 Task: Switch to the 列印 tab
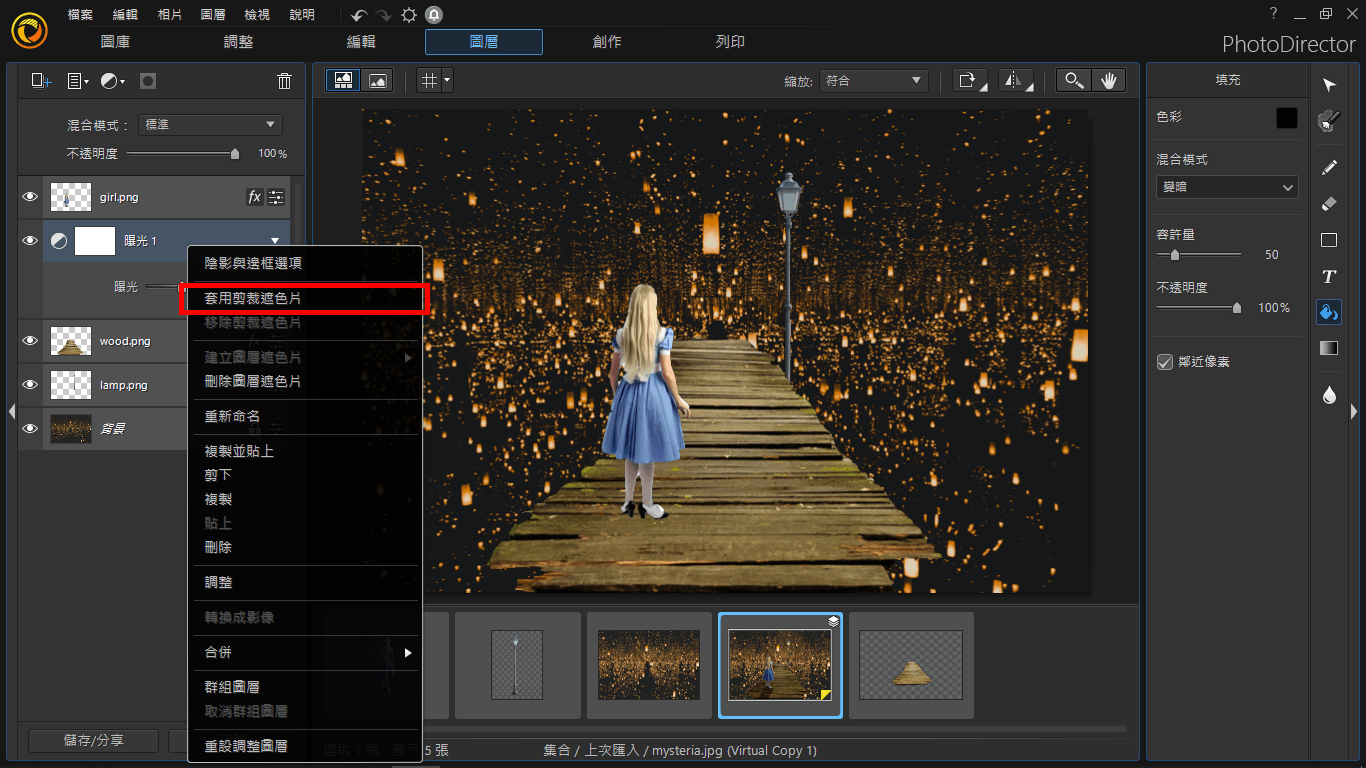tap(730, 42)
